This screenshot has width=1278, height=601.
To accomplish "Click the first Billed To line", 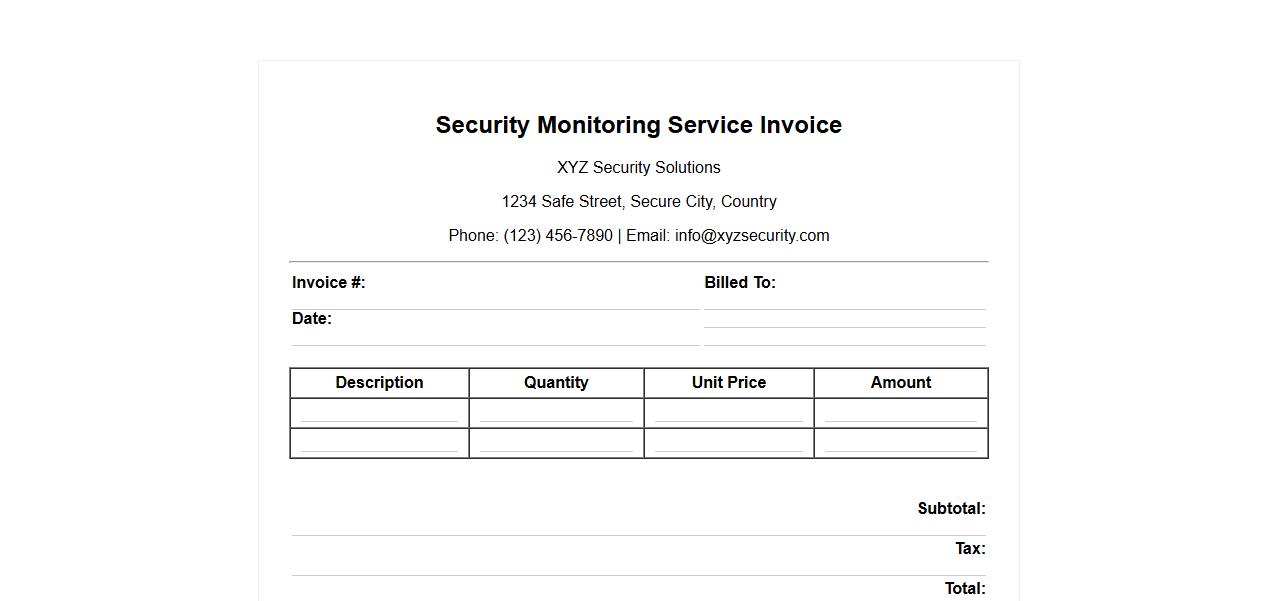I will point(844,301).
